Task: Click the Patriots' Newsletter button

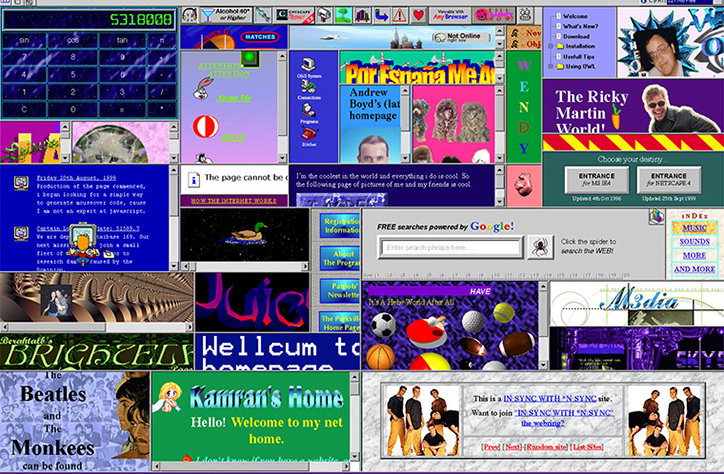Action: click(x=340, y=290)
